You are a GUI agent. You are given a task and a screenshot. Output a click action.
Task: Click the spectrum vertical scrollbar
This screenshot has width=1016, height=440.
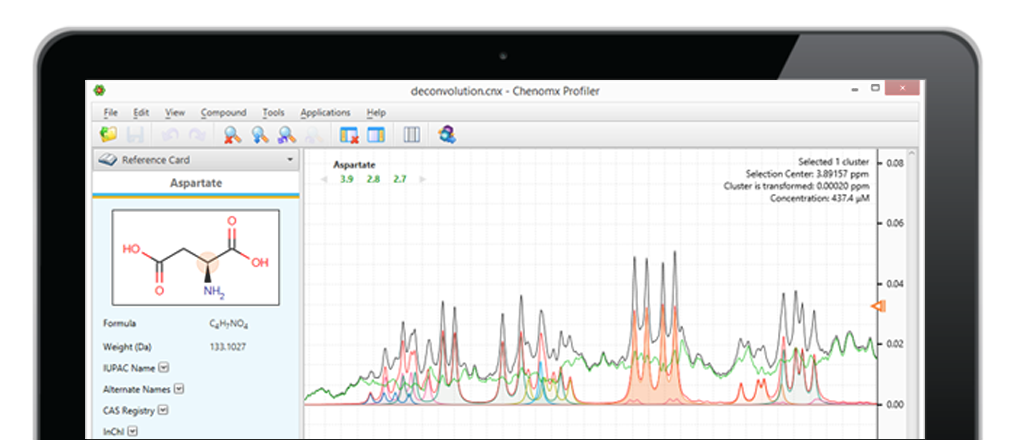(x=912, y=292)
